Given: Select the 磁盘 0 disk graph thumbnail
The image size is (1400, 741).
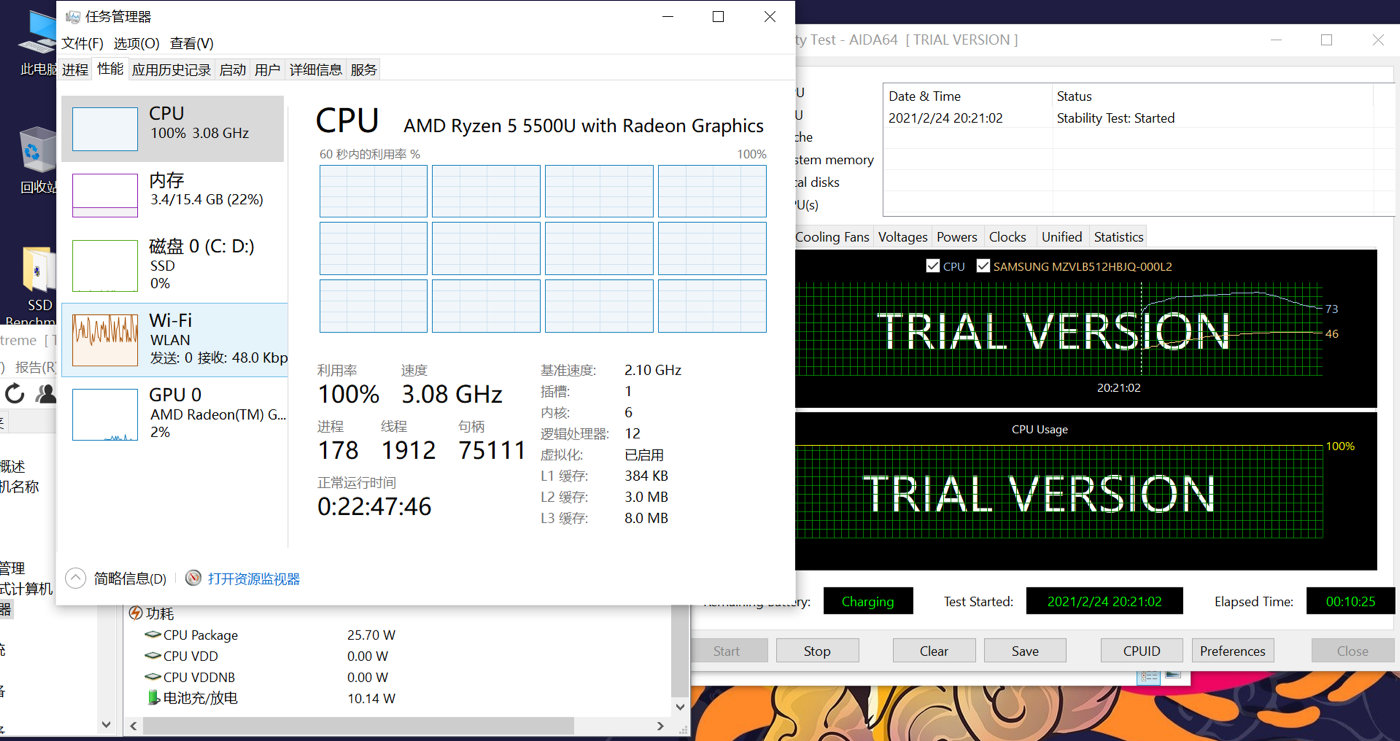Looking at the screenshot, I should (104, 265).
